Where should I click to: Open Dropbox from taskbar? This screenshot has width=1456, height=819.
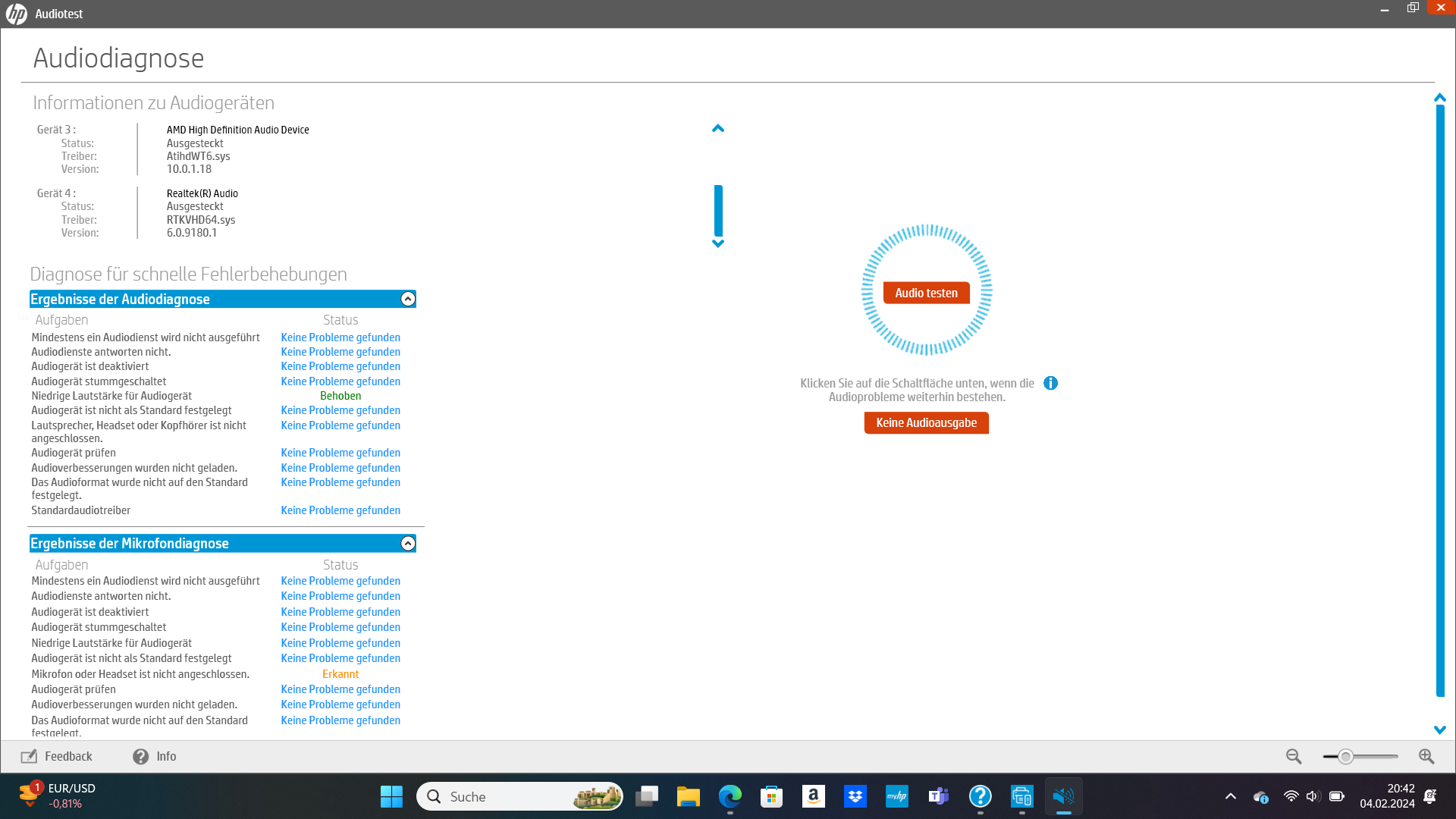(855, 796)
